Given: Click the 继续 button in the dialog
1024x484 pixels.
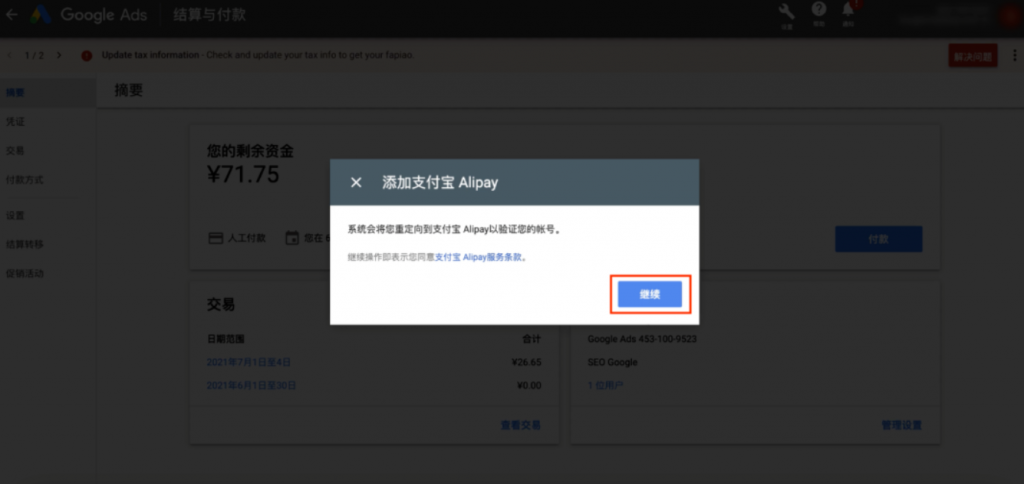Looking at the screenshot, I should pos(650,295).
